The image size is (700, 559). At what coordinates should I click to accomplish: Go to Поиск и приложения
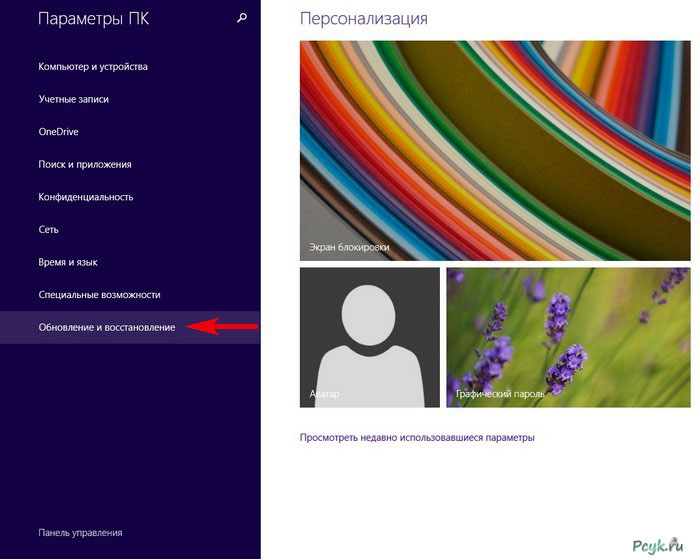[x=85, y=165]
